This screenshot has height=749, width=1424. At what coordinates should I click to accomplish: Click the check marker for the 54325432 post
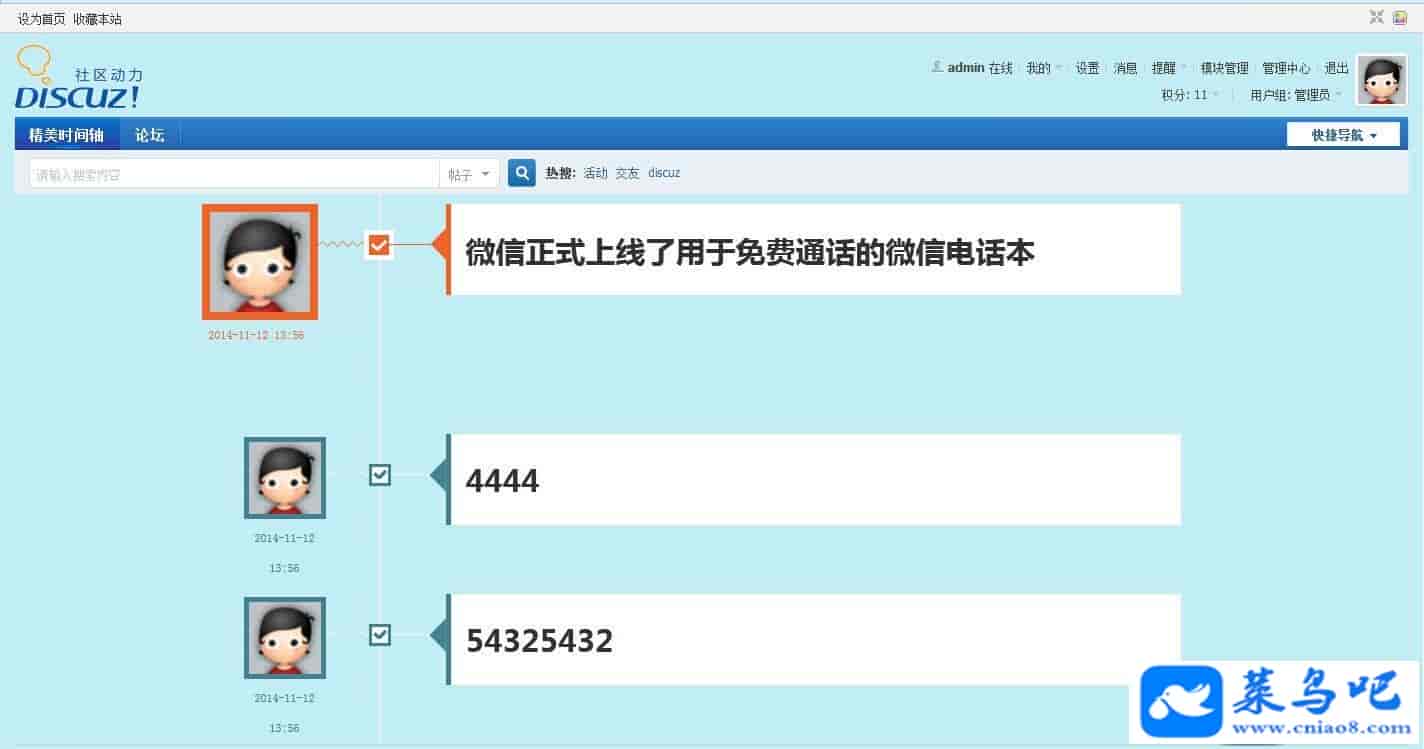pyautogui.click(x=380, y=635)
